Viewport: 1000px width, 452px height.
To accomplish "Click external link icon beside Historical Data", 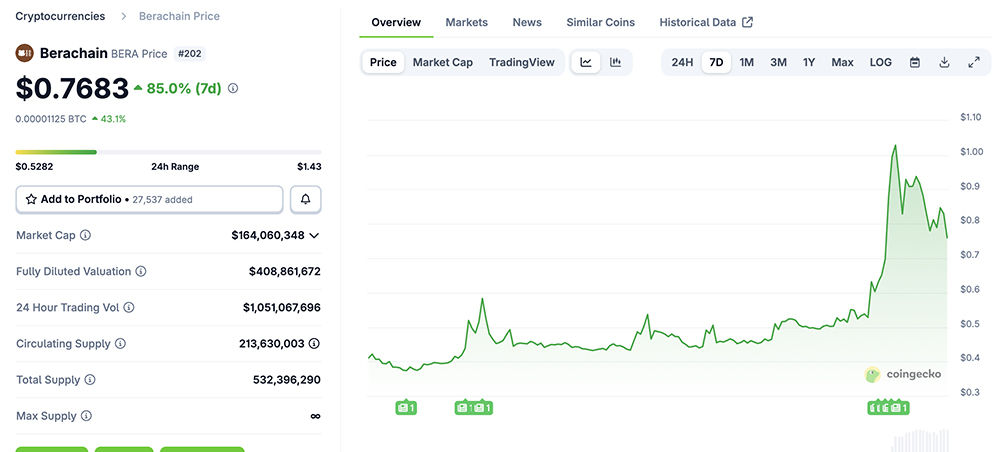I will [x=748, y=22].
